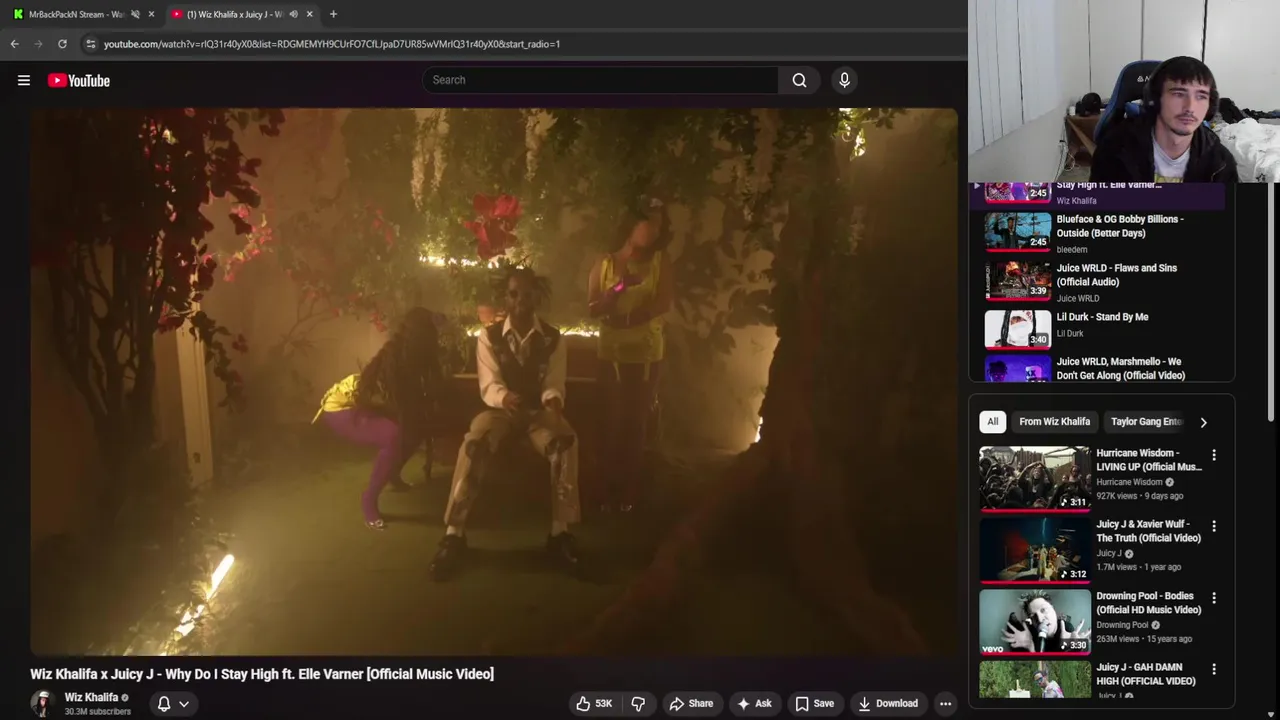Expand subscription notification dropdown arrow
This screenshot has height=720, width=1280.
point(184,704)
